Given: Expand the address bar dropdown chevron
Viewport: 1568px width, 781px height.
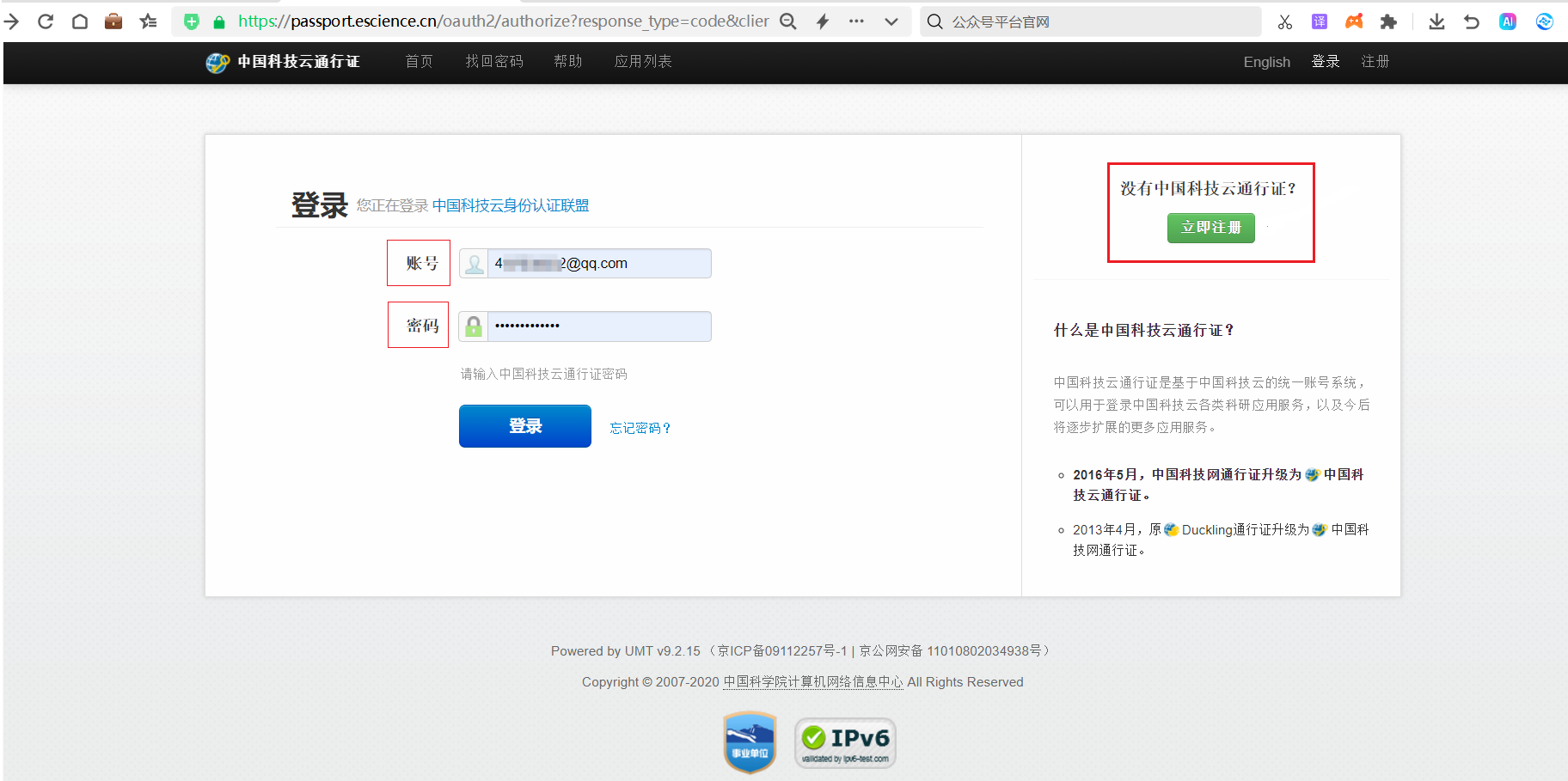Looking at the screenshot, I should (891, 21).
